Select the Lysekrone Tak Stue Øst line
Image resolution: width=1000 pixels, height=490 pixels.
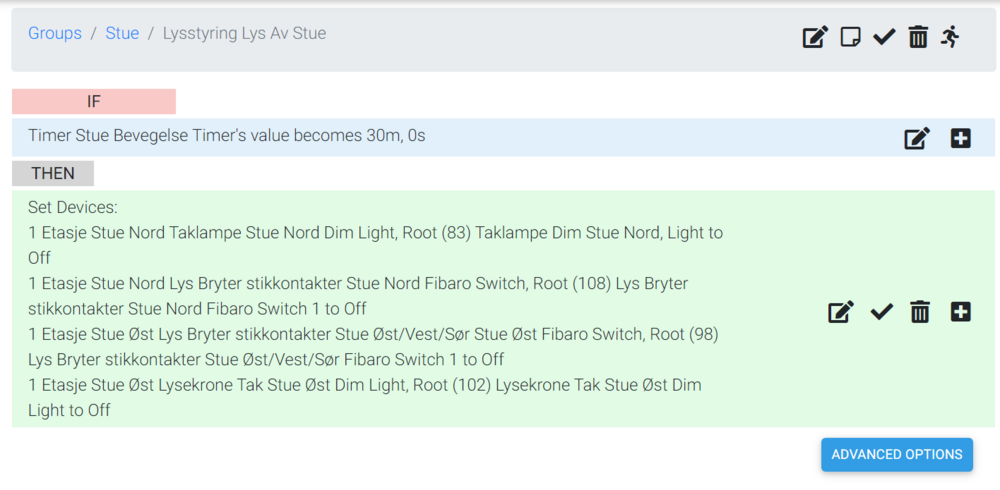pyautogui.click(x=365, y=385)
